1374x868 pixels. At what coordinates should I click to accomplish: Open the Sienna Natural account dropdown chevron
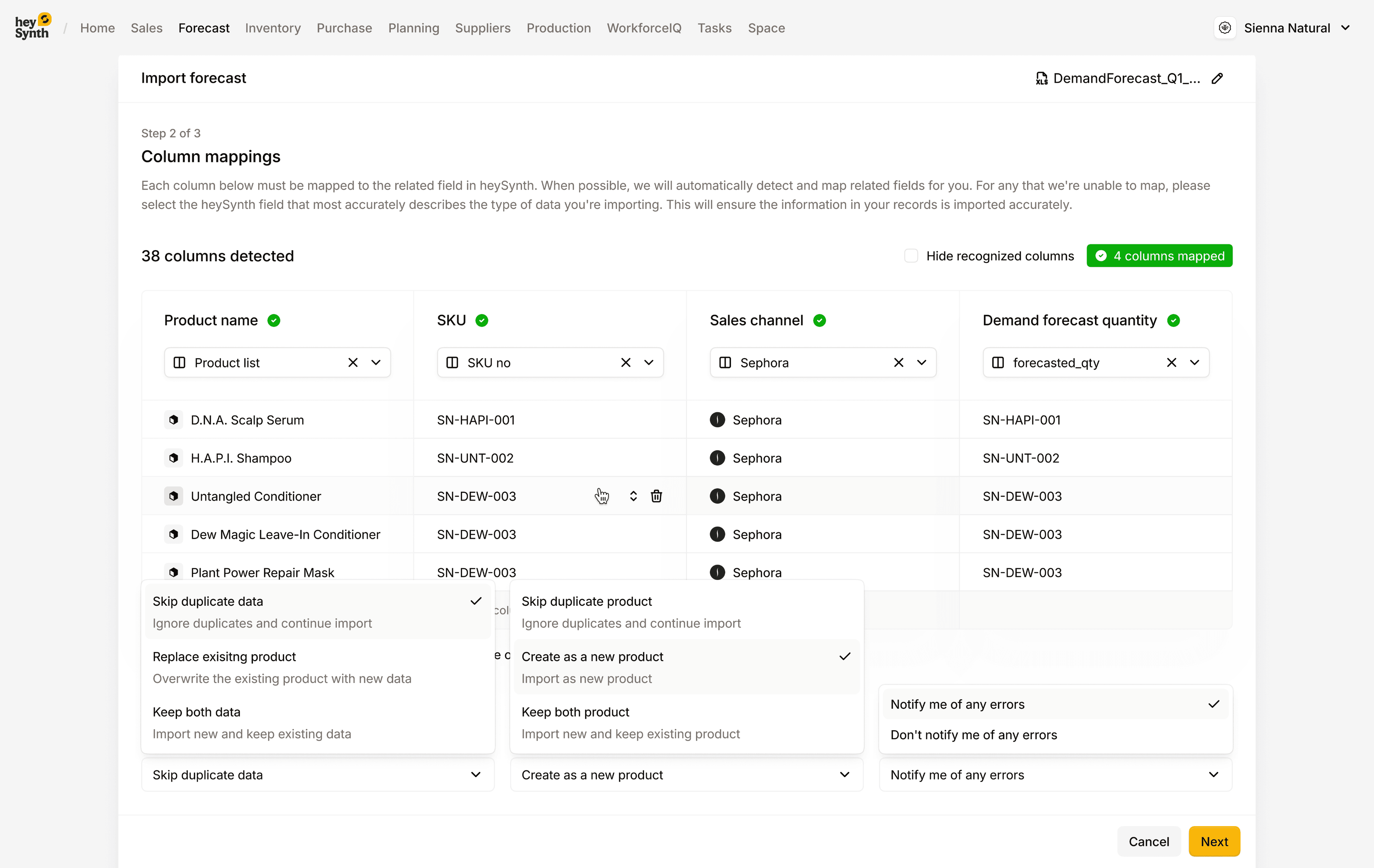pyautogui.click(x=1346, y=28)
